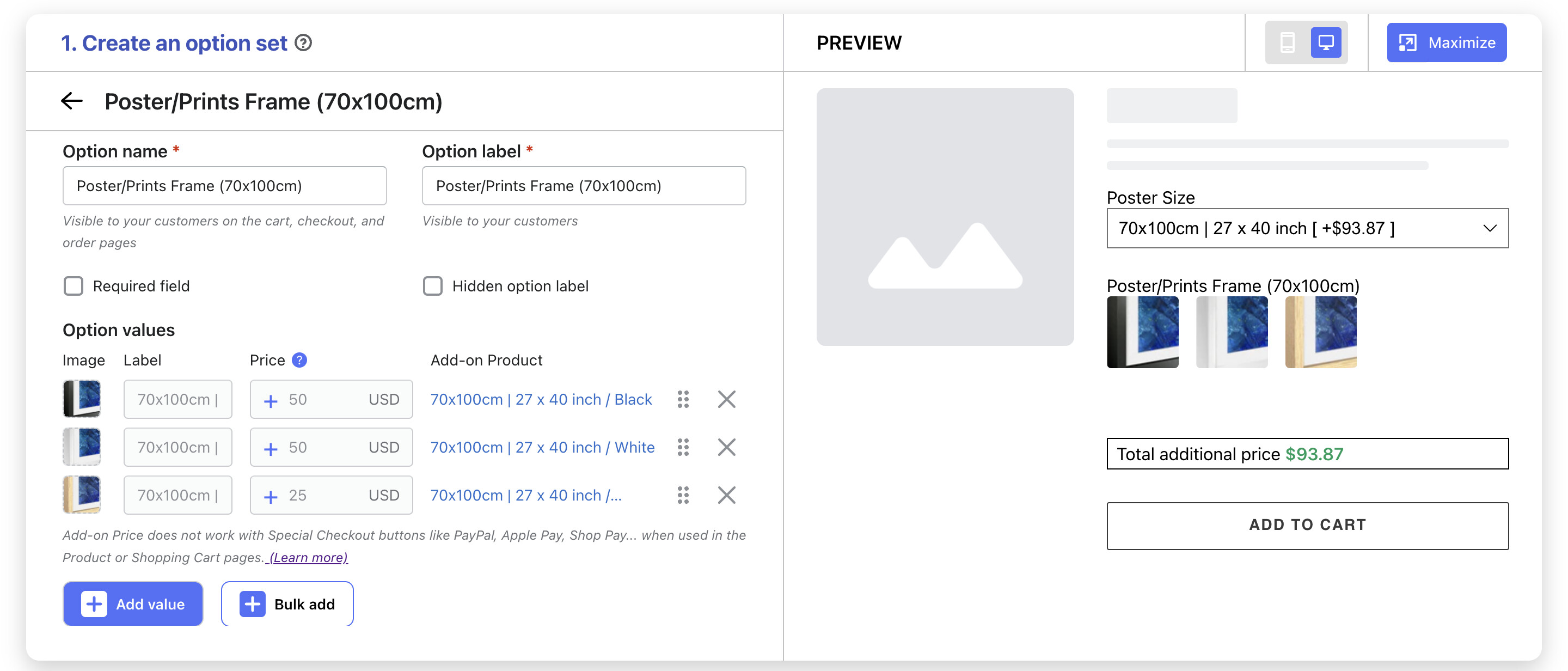Click the Option name input field
1568x671 pixels.
tap(224, 186)
